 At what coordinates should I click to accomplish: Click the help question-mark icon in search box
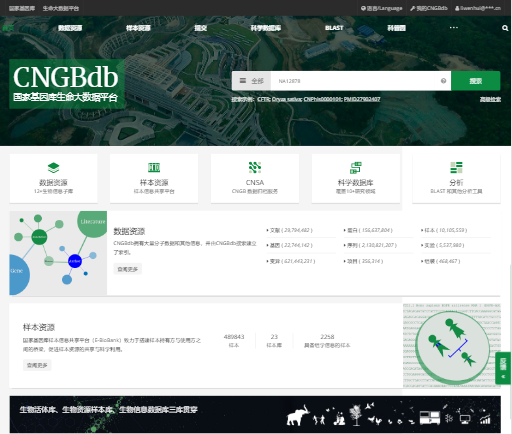pos(443,81)
